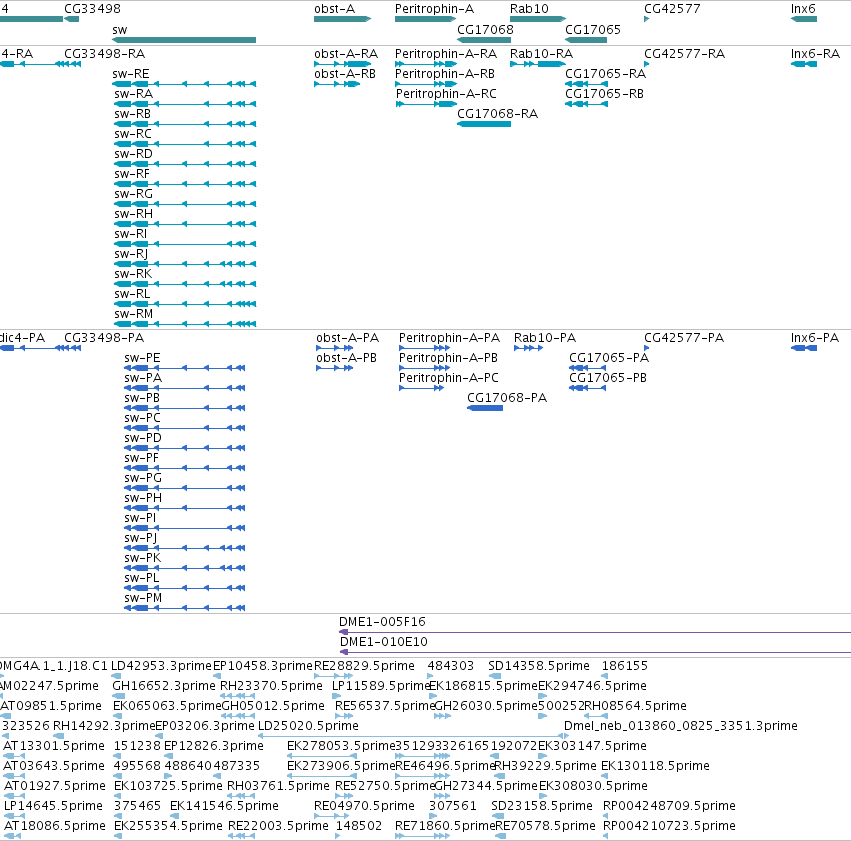851x841 pixels.
Task: Click the Rab10-PA protein
Action: (x=529, y=348)
